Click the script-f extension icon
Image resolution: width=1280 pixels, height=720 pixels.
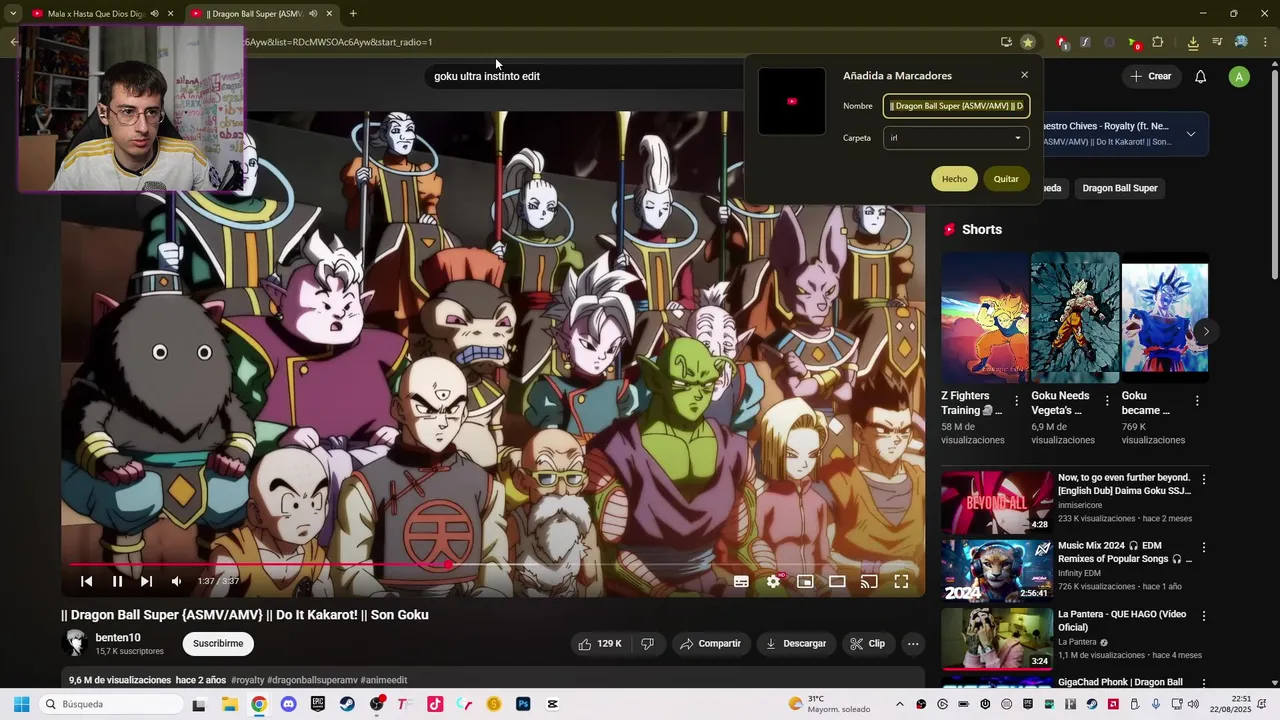(x=1086, y=42)
